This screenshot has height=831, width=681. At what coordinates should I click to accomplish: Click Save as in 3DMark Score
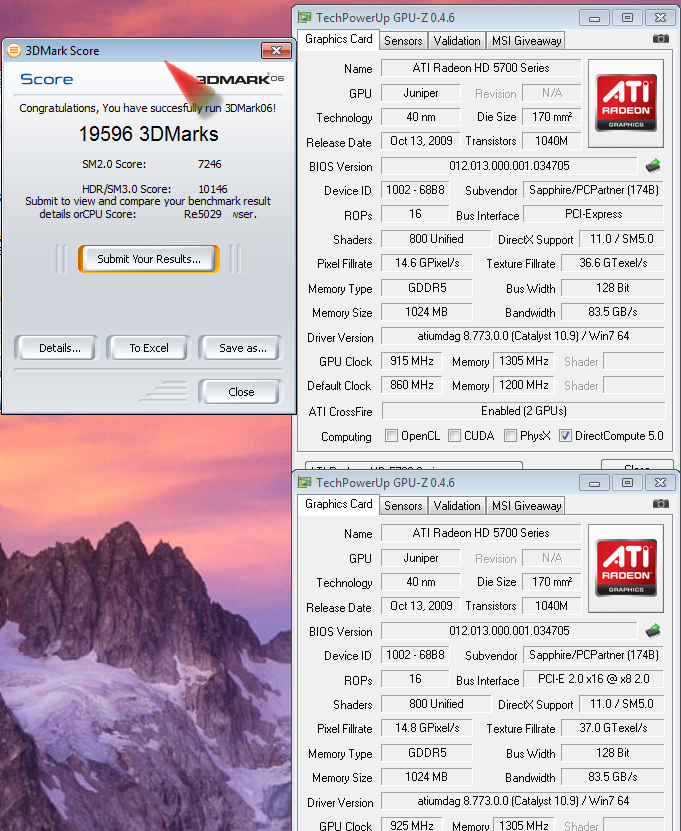[241, 348]
